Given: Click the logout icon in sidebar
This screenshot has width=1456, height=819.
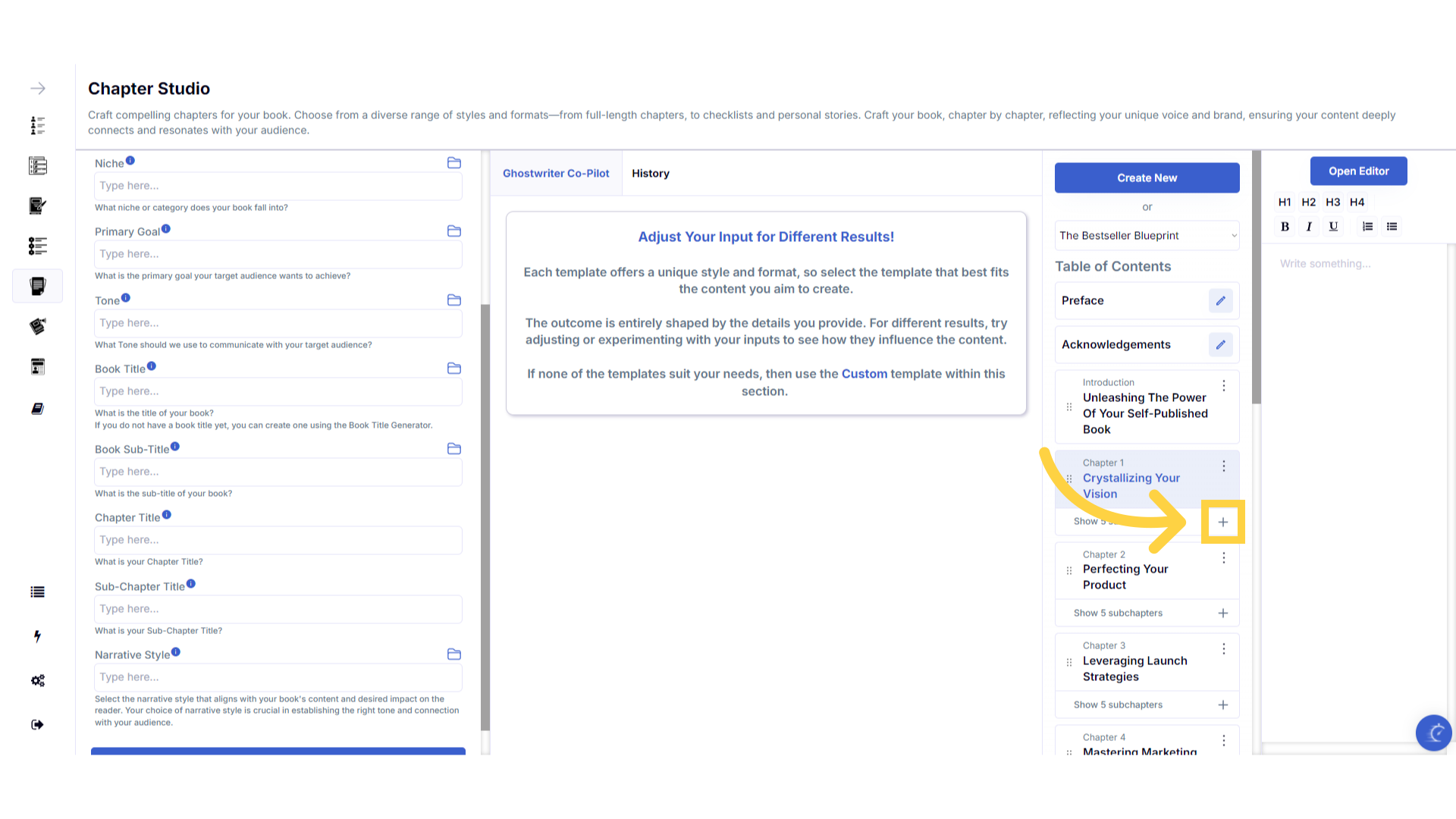Looking at the screenshot, I should pyautogui.click(x=37, y=725).
